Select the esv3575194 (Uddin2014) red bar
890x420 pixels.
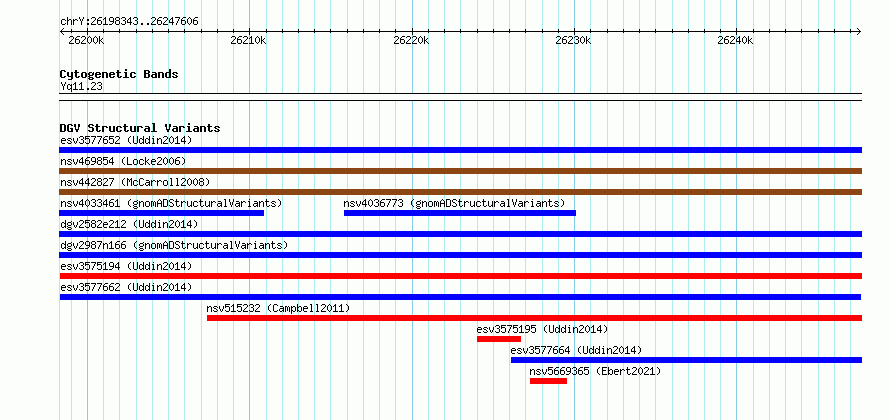pyautogui.click(x=460, y=276)
